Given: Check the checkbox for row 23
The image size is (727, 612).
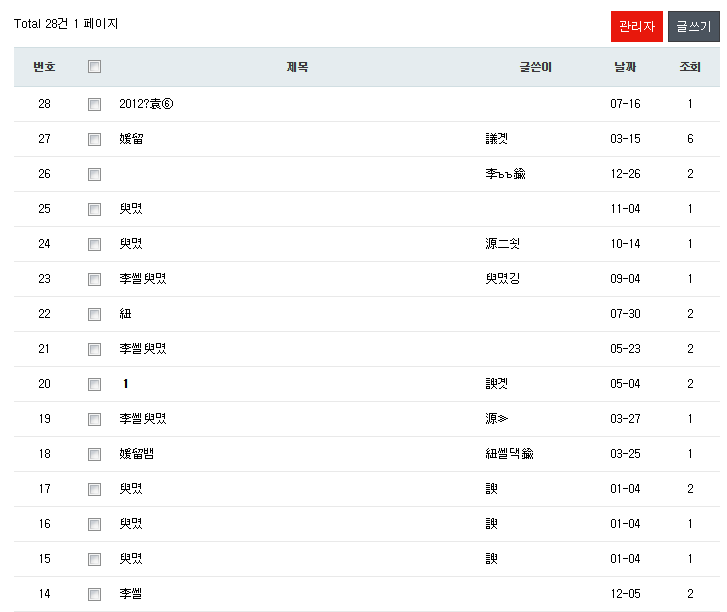Looking at the screenshot, I should tap(95, 279).
